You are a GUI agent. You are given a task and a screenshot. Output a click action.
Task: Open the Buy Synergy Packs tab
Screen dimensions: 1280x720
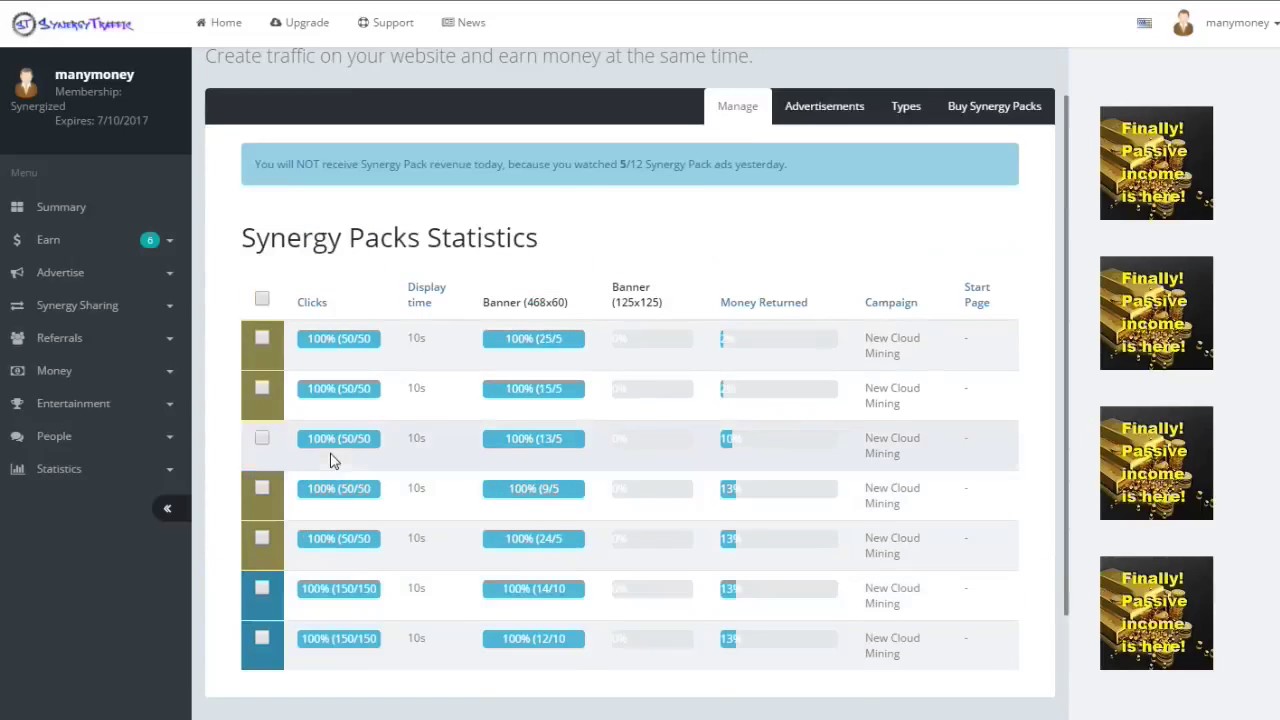point(994,106)
